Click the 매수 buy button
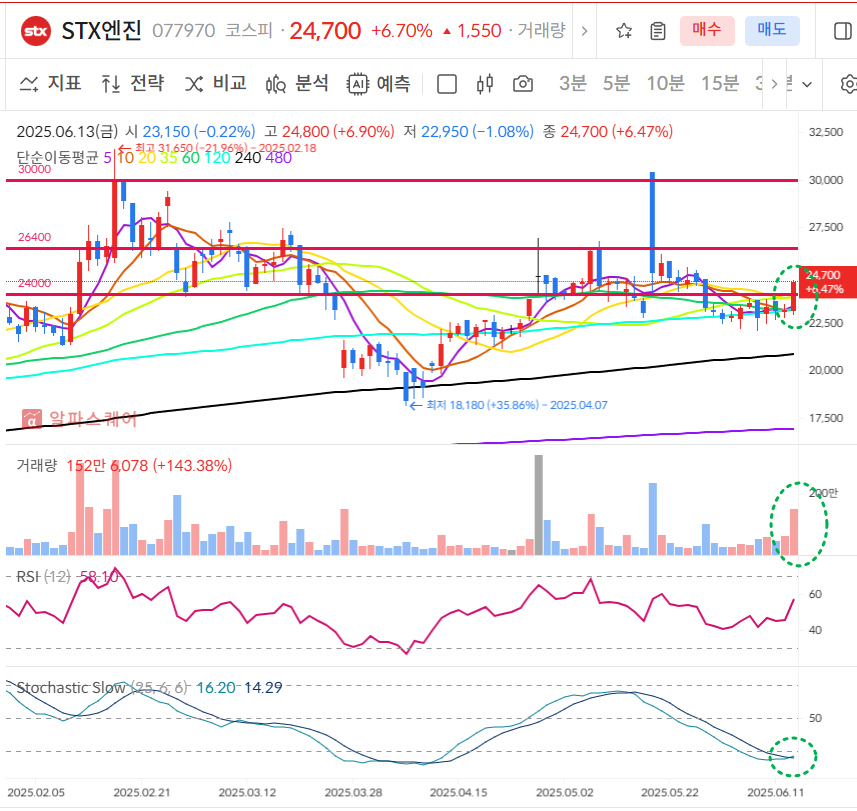 [707, 29]
